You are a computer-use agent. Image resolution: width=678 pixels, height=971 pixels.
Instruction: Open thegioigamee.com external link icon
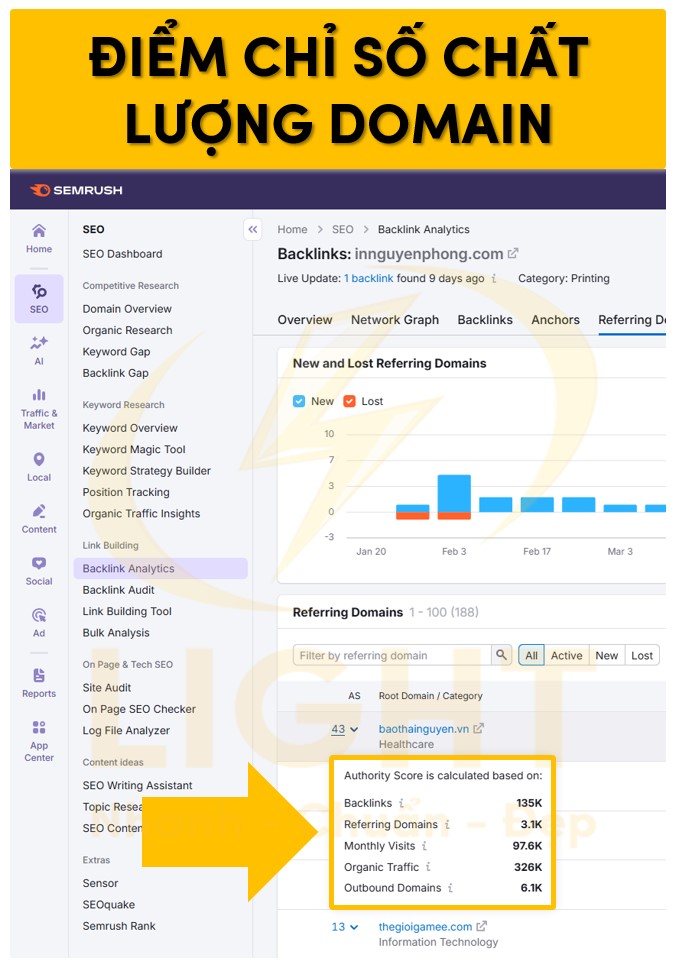(x=482, y=926)
